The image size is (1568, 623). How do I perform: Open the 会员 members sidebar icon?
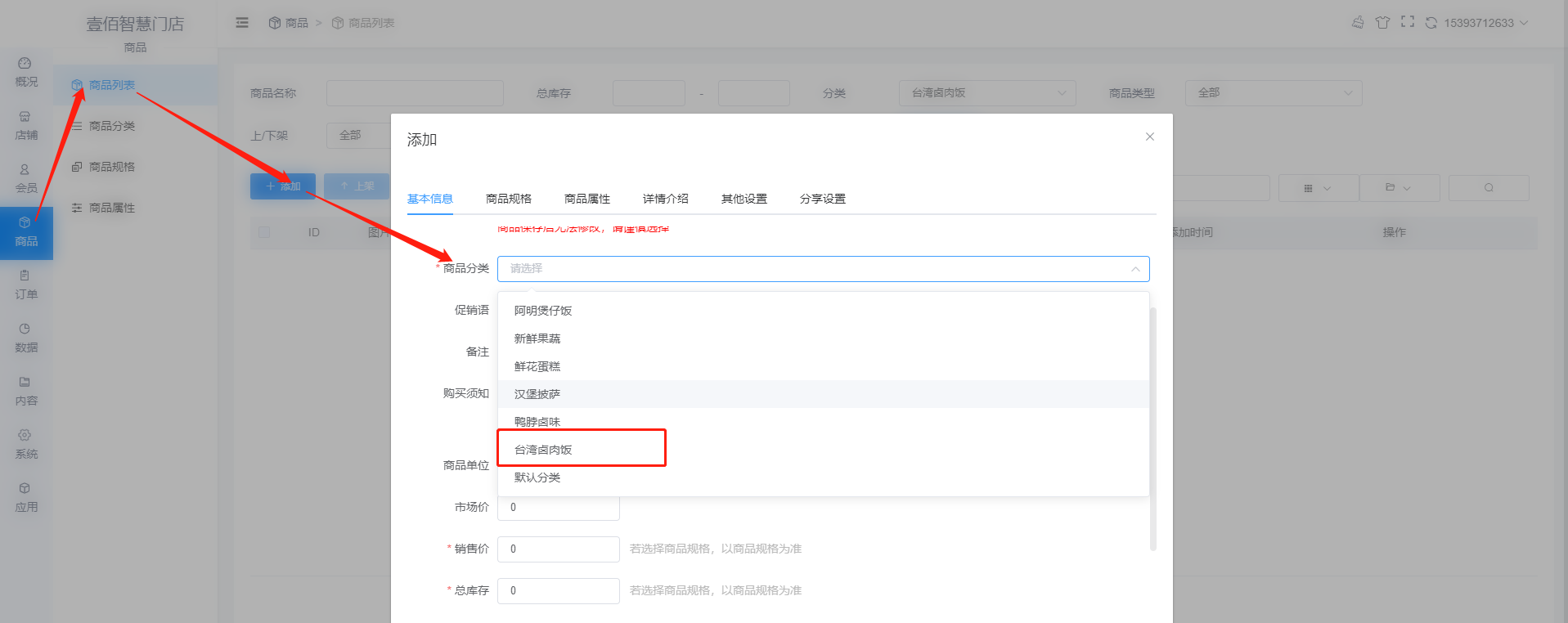point(26,178)
